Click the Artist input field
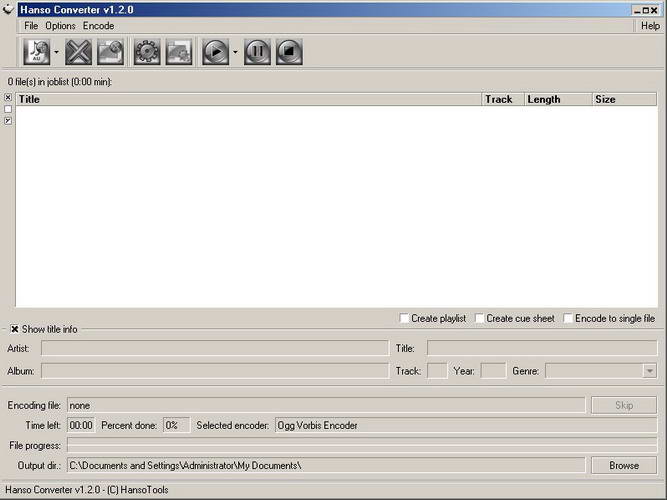Image resolution: width=667 pixels, height=500 pixels. [x=215, y=348]
